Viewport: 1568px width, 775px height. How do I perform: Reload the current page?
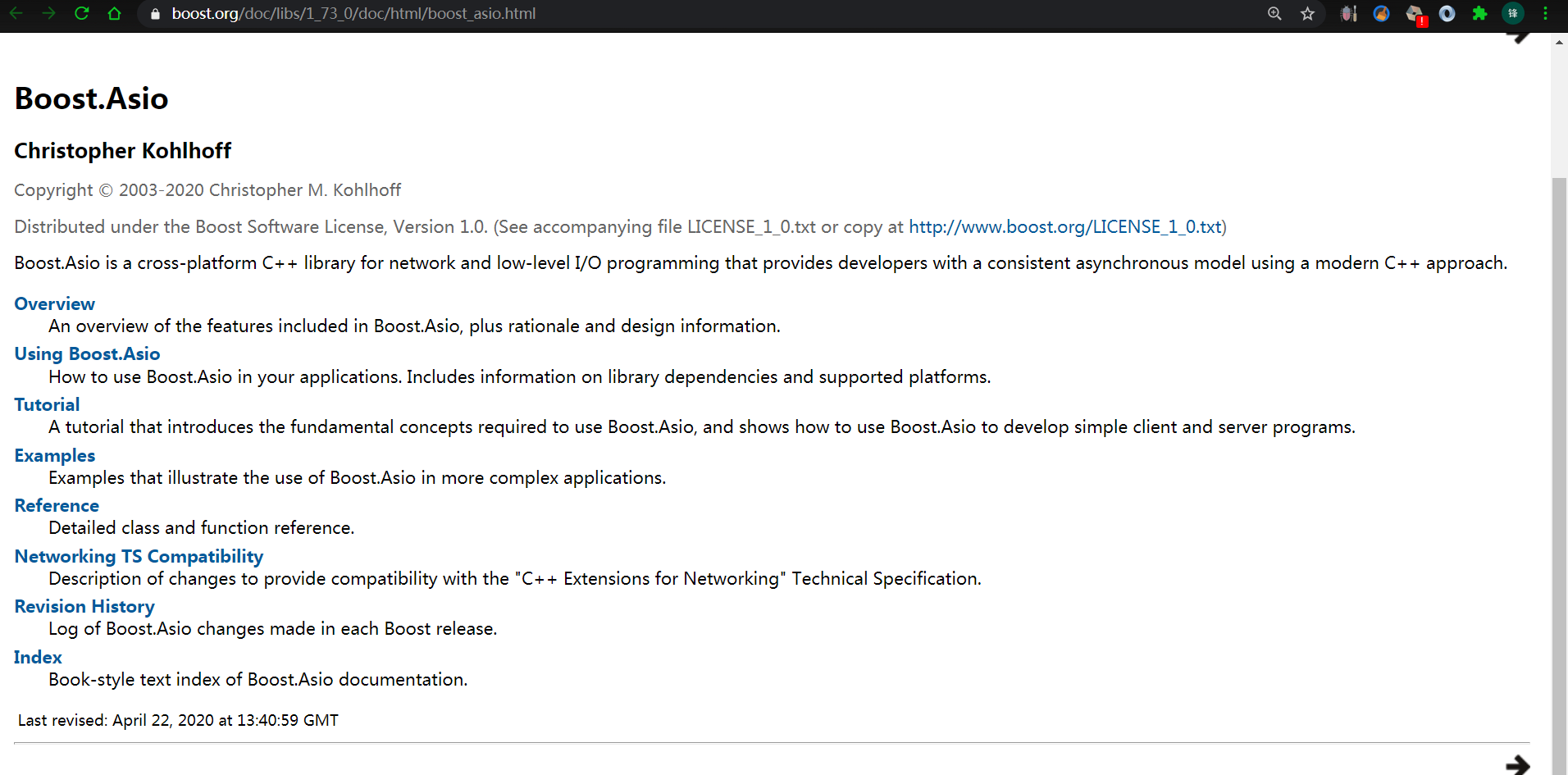pos(82,13)
